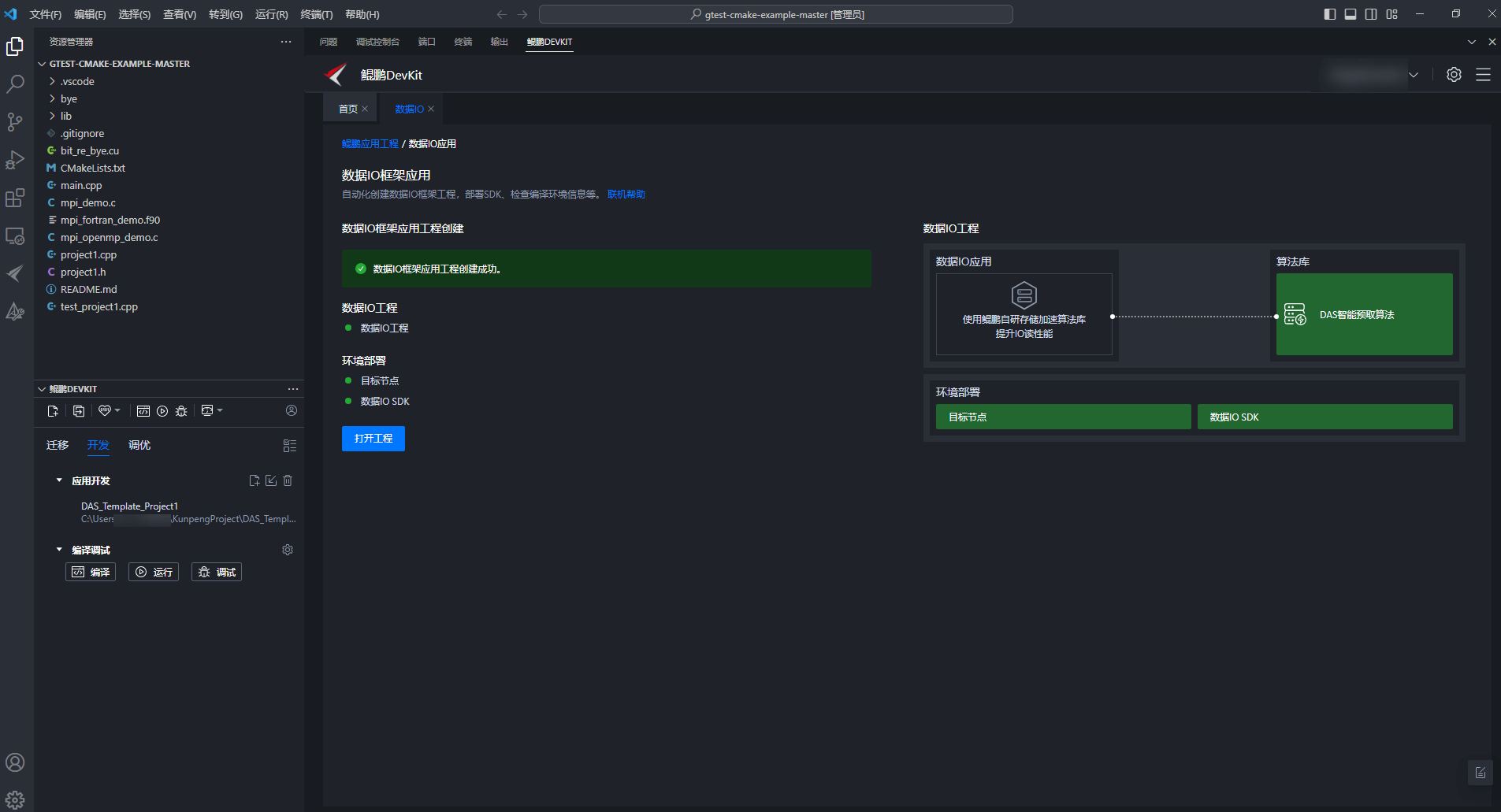1501x812 pixels.
Task: Open the Explorer view in the activity bar
Action: point(15,46)
